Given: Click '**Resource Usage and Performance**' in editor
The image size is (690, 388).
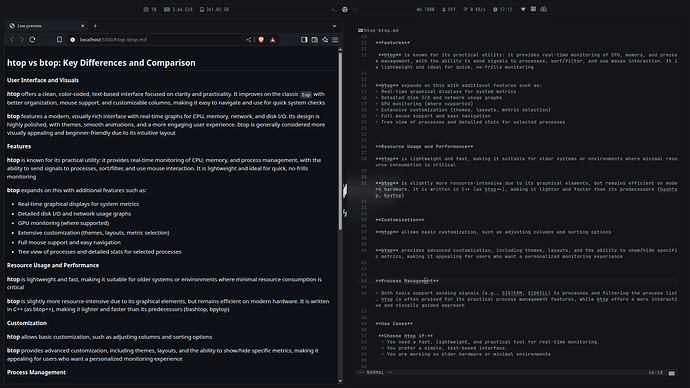Looking at the screenshot, I should pyautogui.click(x=424, y=146).
